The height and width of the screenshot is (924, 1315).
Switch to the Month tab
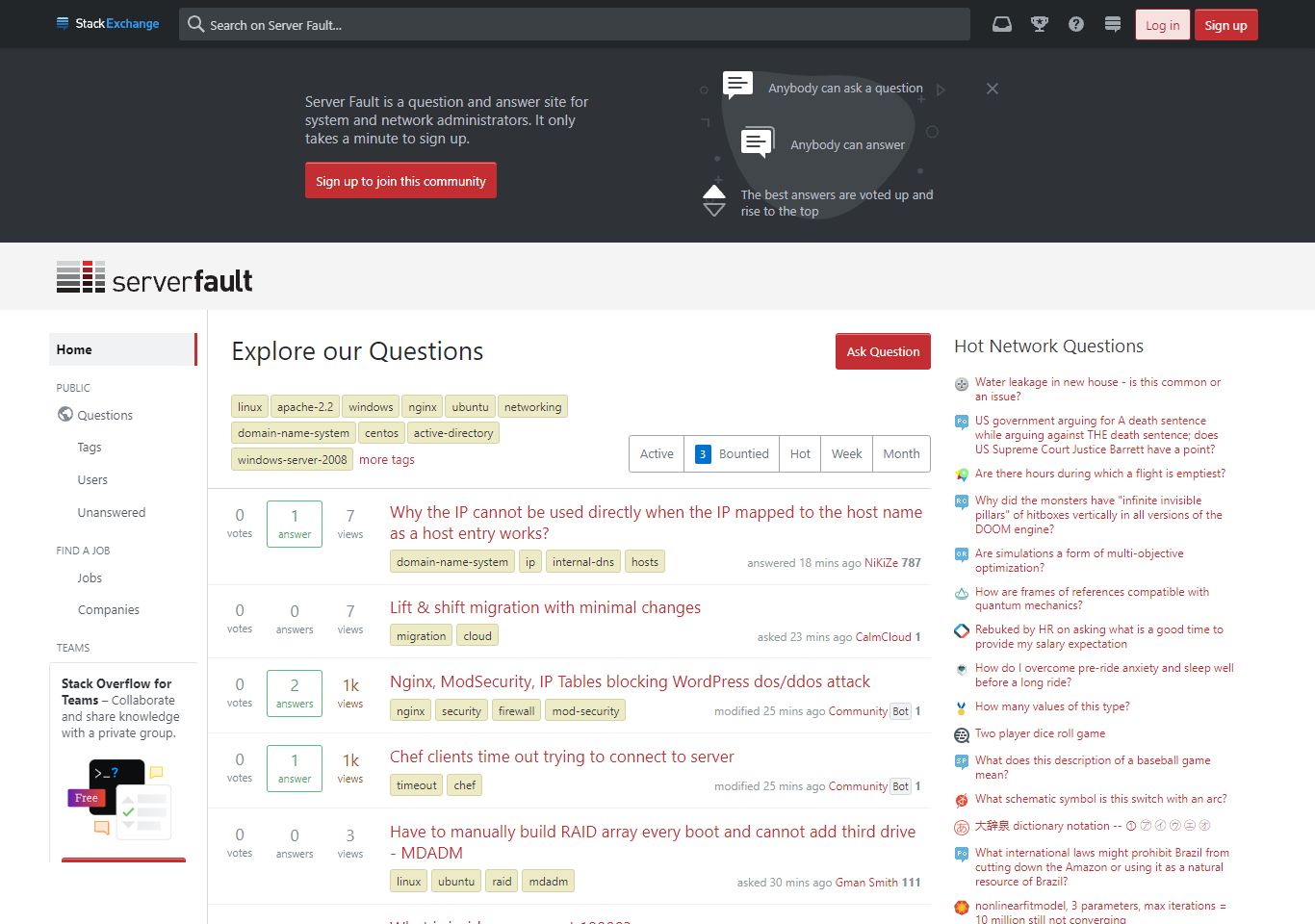pos(901,454)
